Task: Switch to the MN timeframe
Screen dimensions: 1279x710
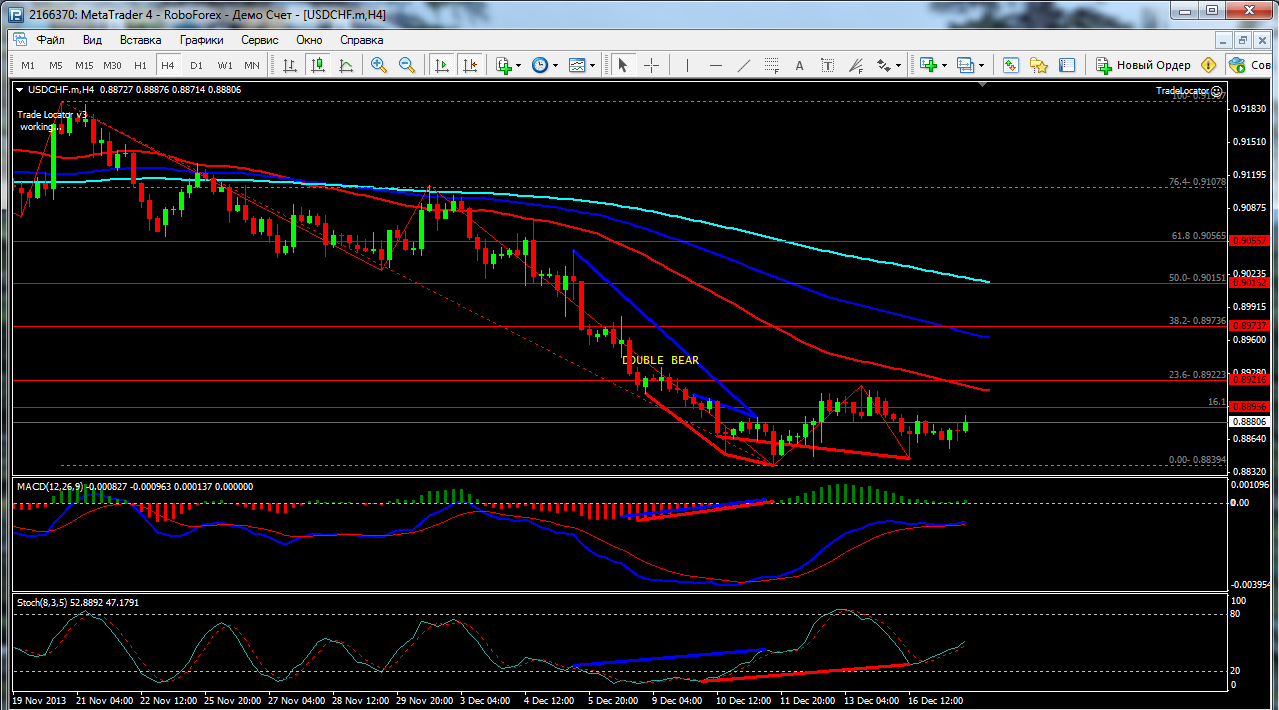Action: [x=252, y=65]
